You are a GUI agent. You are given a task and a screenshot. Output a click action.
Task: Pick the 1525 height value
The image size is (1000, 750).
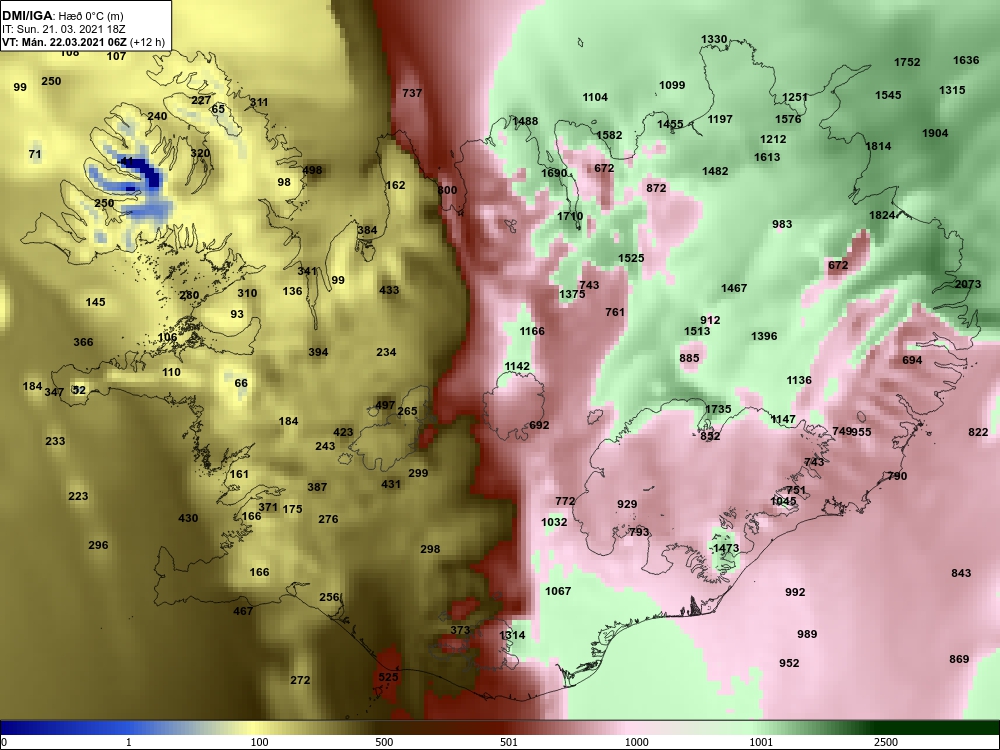coord(631,258)
